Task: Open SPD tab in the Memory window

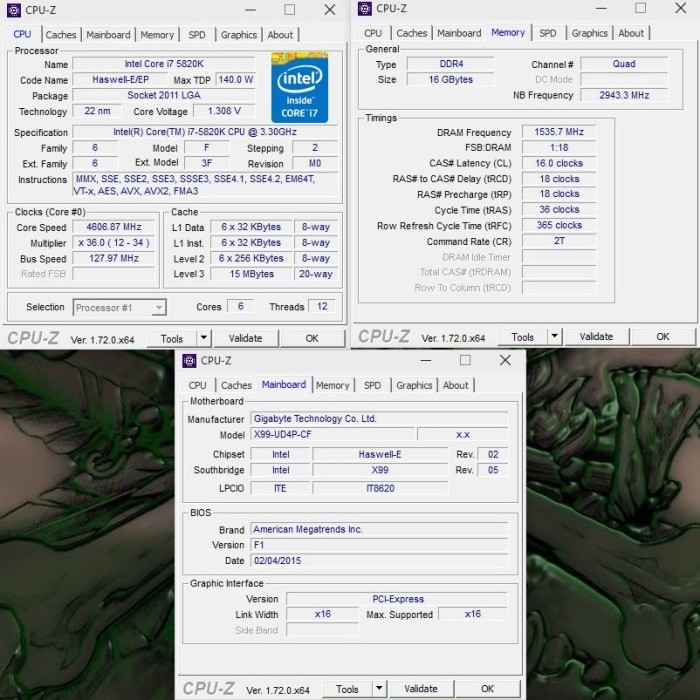Action: tap(548, 33)
